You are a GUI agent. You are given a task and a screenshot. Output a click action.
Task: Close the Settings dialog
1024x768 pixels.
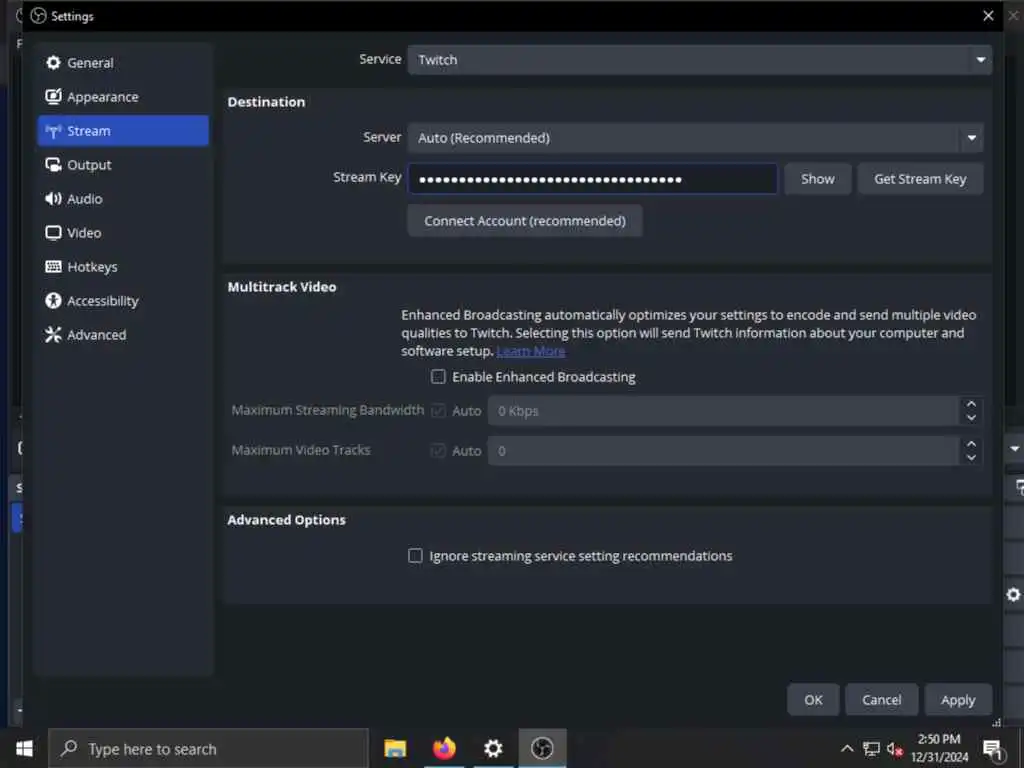(x=988, y=16)
